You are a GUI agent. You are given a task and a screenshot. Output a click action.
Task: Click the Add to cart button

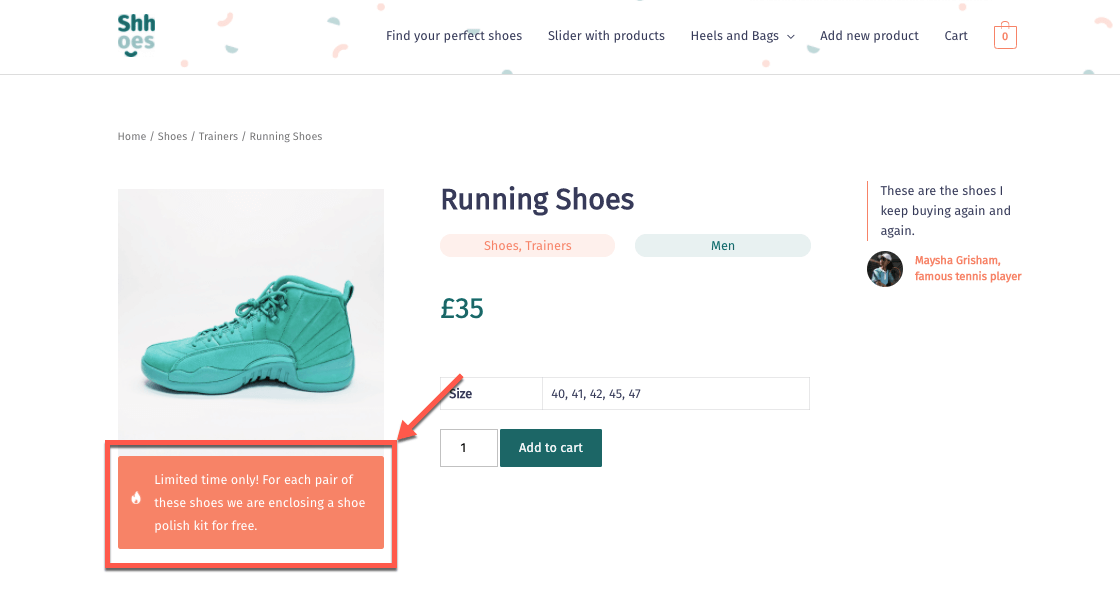[x=551, y=448]
